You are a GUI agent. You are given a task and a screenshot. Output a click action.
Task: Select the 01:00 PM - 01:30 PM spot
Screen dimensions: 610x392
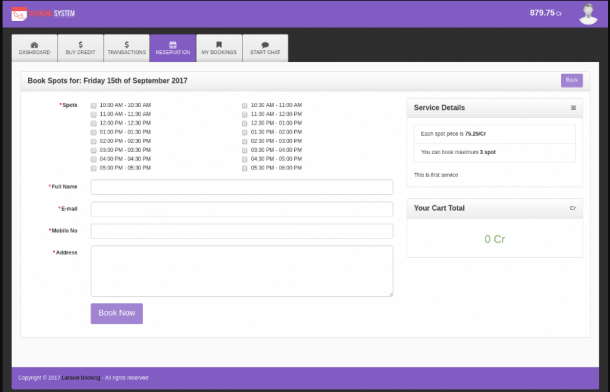pyautogui.click(x=93, y=132)
